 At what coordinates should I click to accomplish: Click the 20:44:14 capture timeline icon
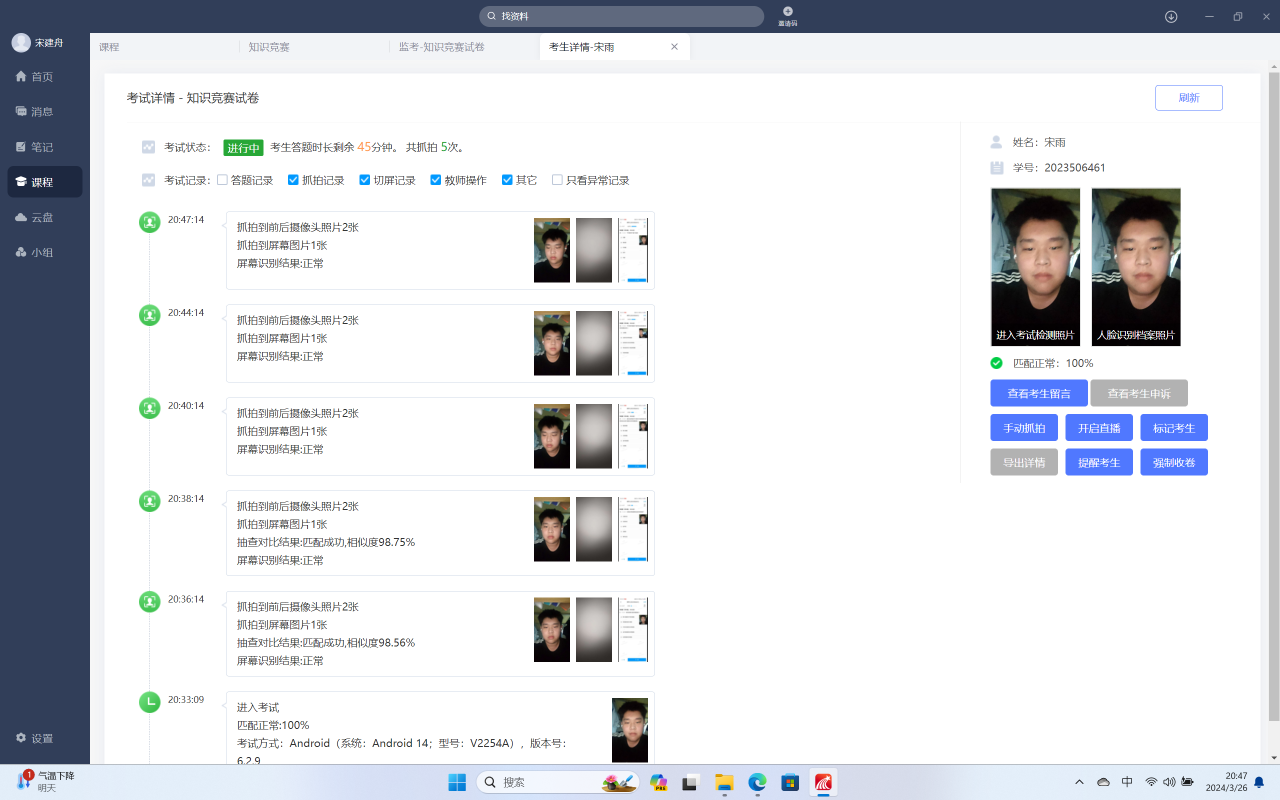(x=149, y=315)
